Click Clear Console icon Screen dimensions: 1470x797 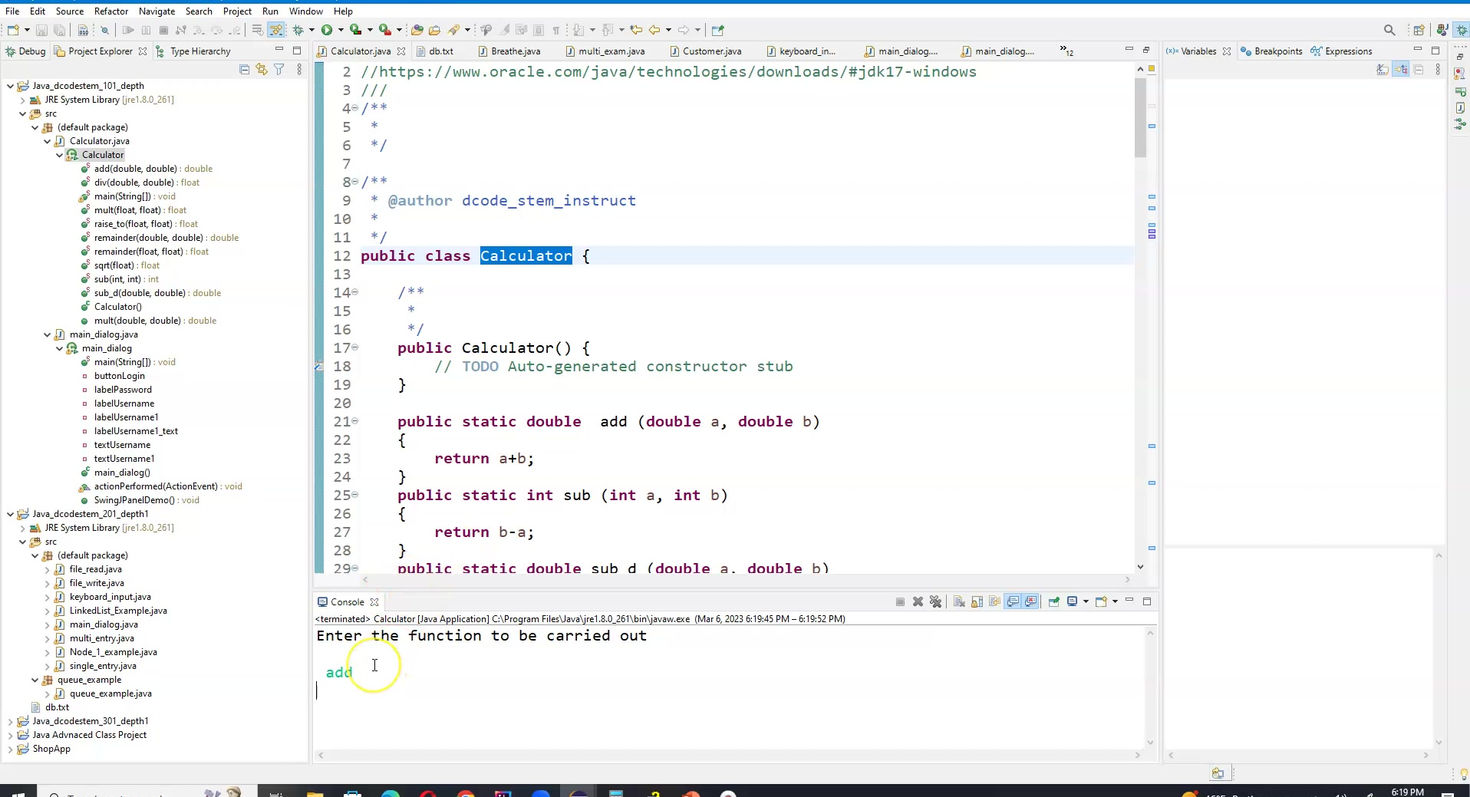point(958,602)
